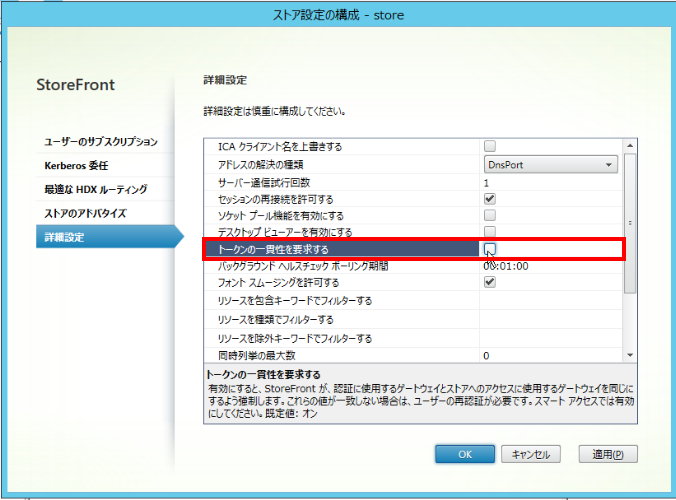Click the 同時列挙の最大数 value 0

click(551, 356)
